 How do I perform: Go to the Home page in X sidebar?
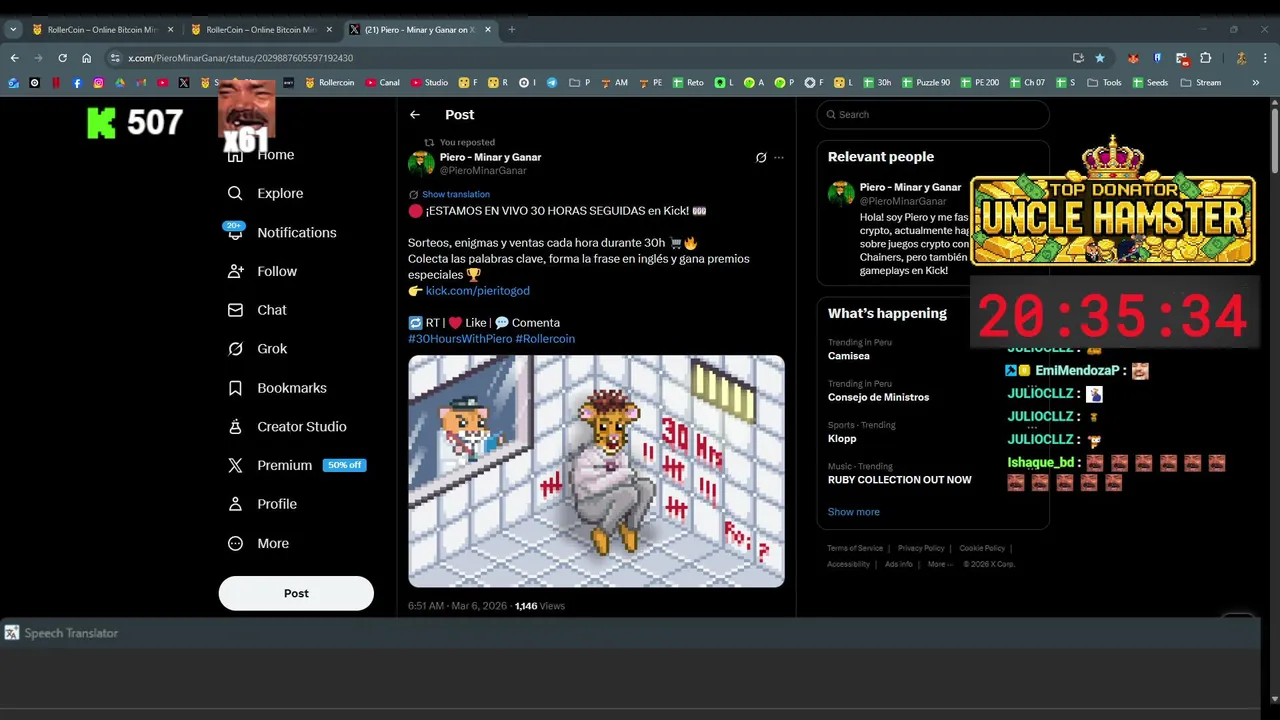pos(261,155)
